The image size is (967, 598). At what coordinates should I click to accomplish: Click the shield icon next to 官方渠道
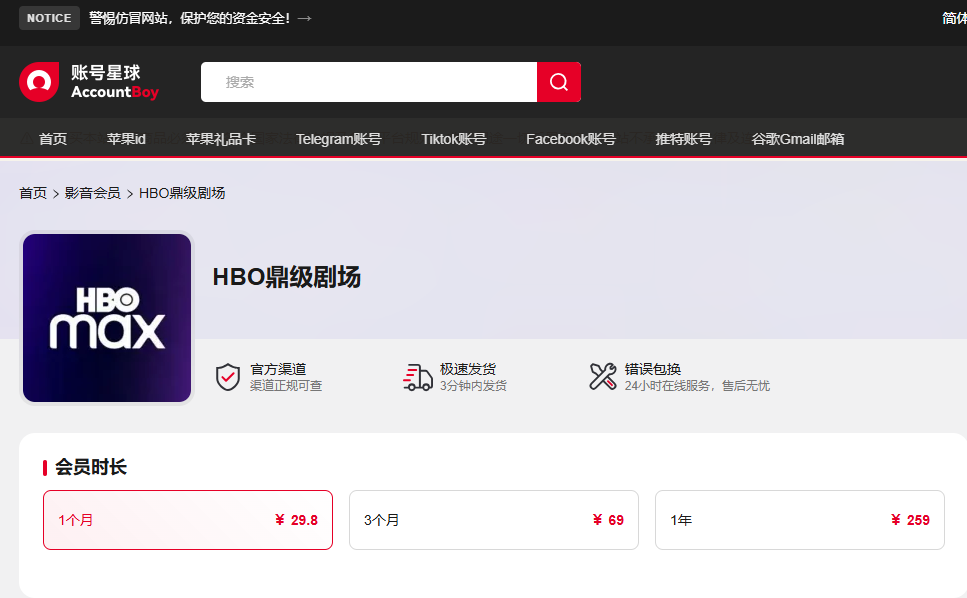click(228, 377)
